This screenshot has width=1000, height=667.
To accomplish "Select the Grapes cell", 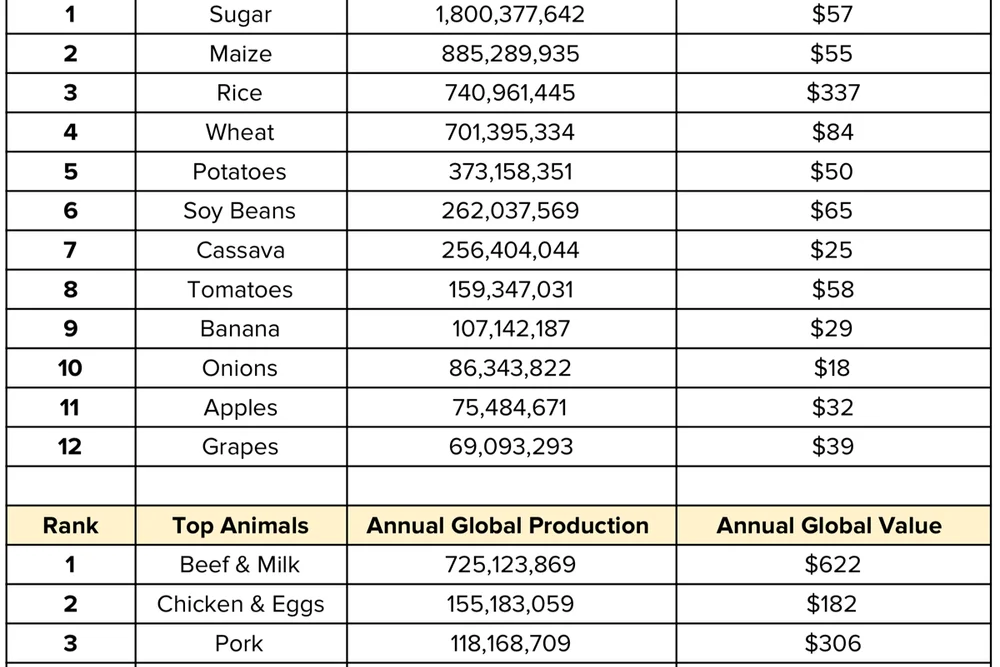I will point(240,447).
